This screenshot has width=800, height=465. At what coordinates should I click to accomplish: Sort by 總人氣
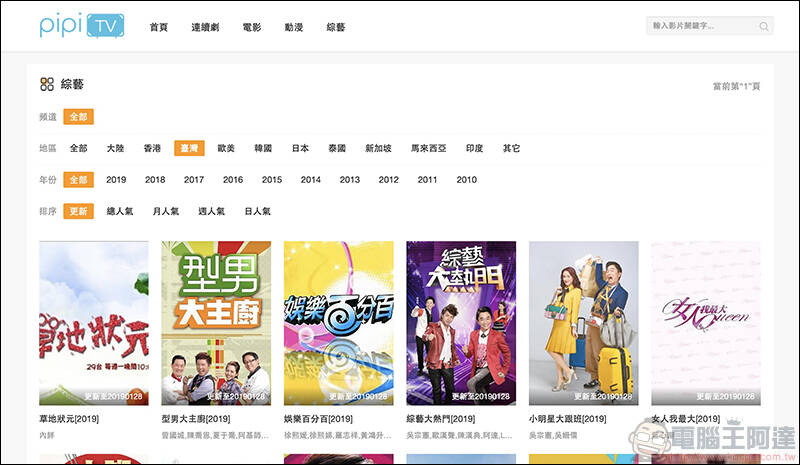[x=120, y=211]
